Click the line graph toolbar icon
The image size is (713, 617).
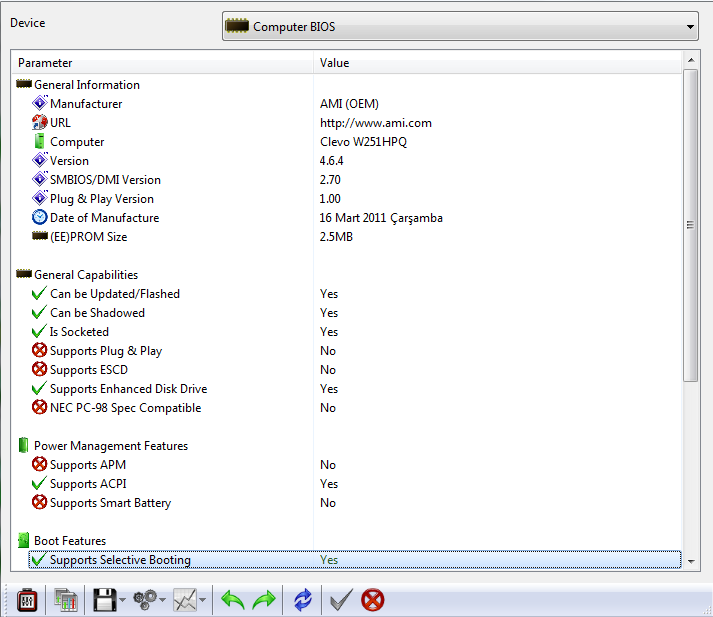tap(185, 600)
